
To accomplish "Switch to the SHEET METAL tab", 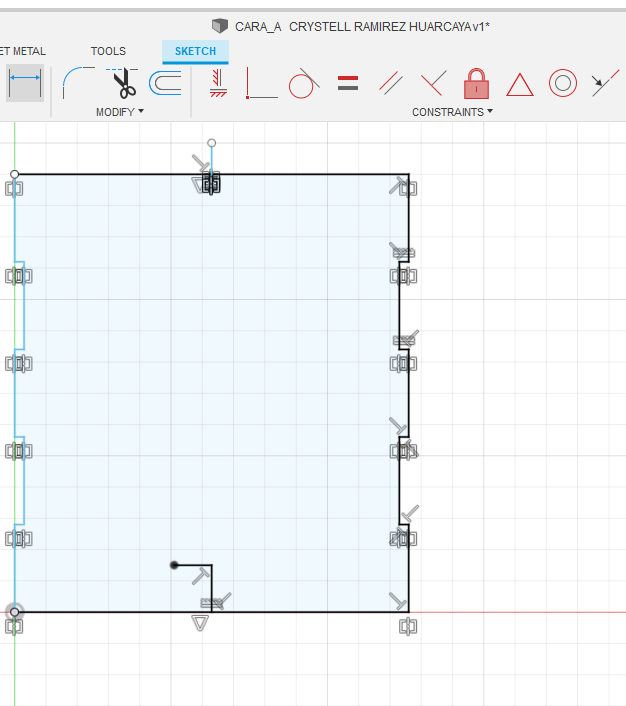I will pos(23,51).
